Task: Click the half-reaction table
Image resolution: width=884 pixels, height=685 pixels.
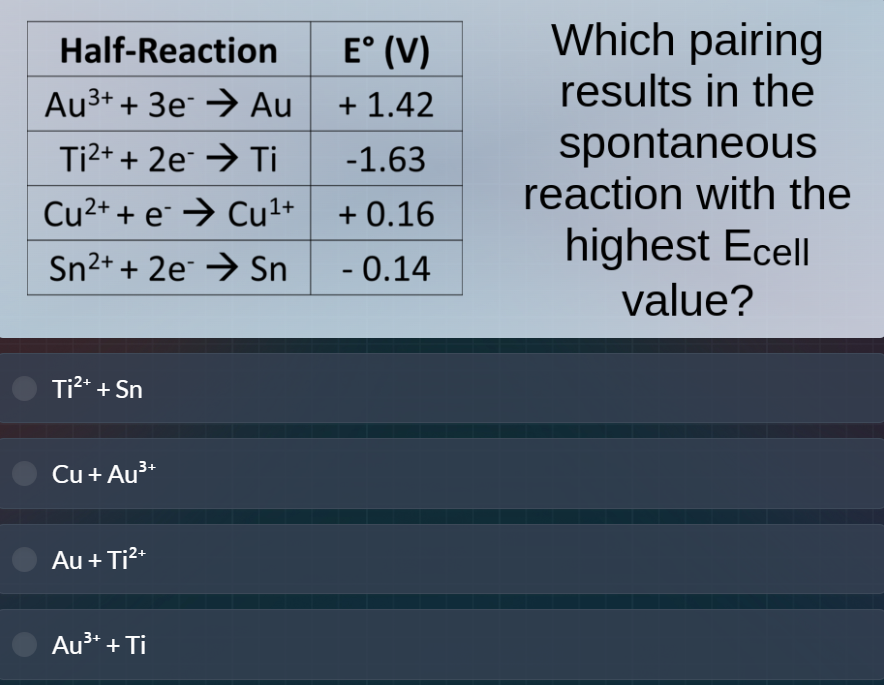Action: [245, 158]
